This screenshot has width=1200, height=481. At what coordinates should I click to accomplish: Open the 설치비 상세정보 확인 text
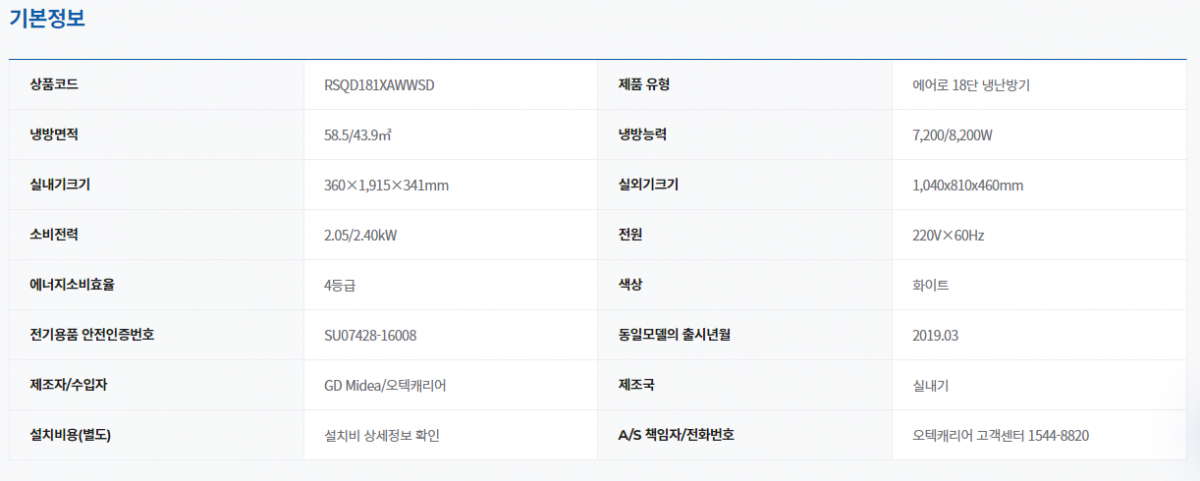382,435
